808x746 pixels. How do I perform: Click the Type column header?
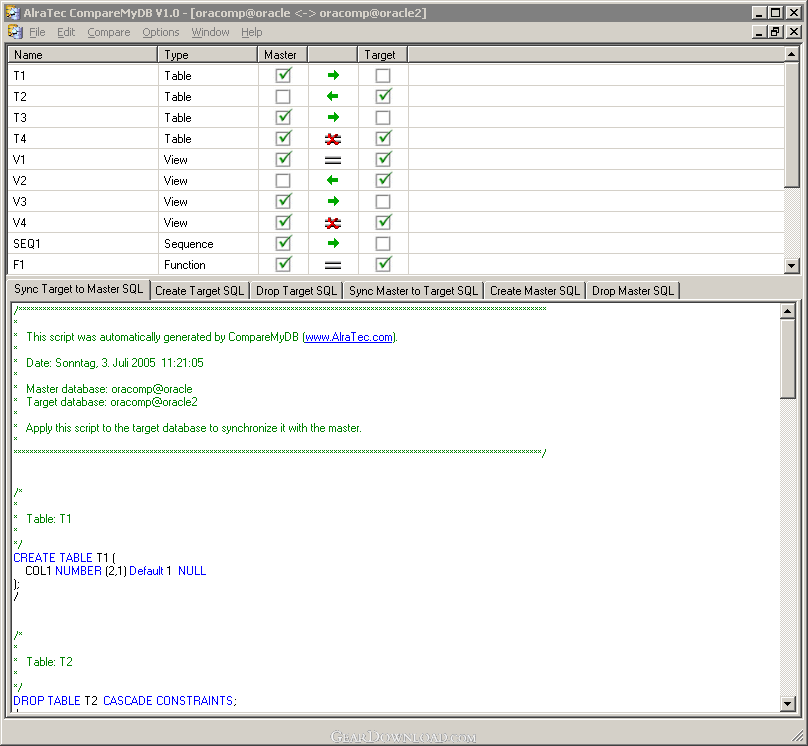[x=207, y=55]
